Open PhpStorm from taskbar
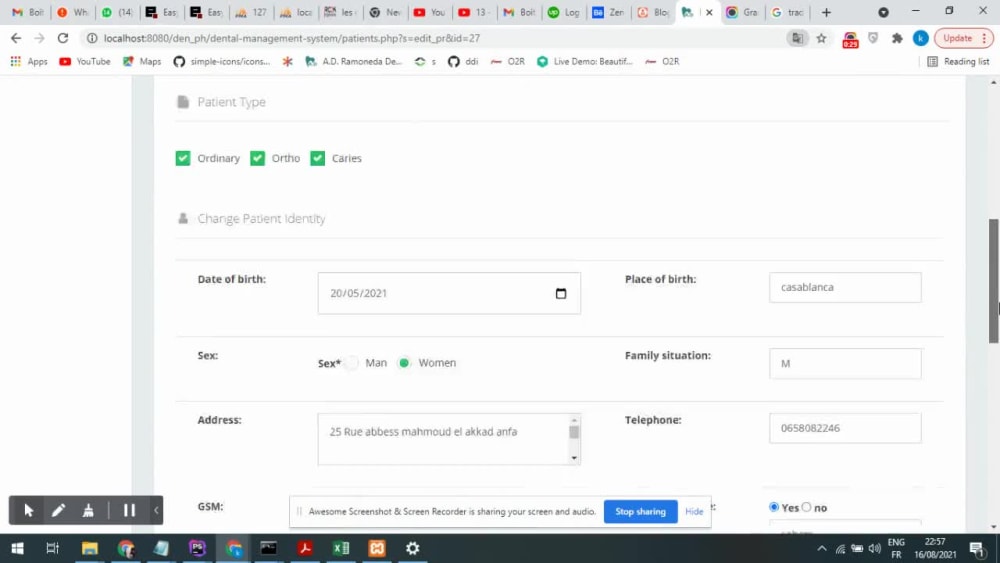The height and width of the screenshot is (563, 1000). coord(197,548)
